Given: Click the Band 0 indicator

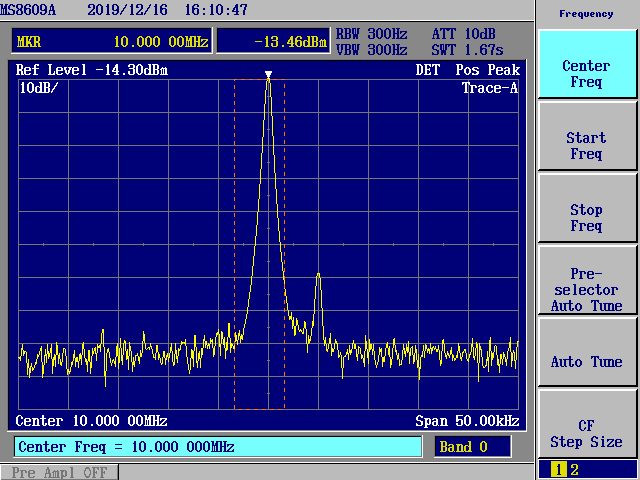Looking at the screenshot, I should tap(472, 447).
